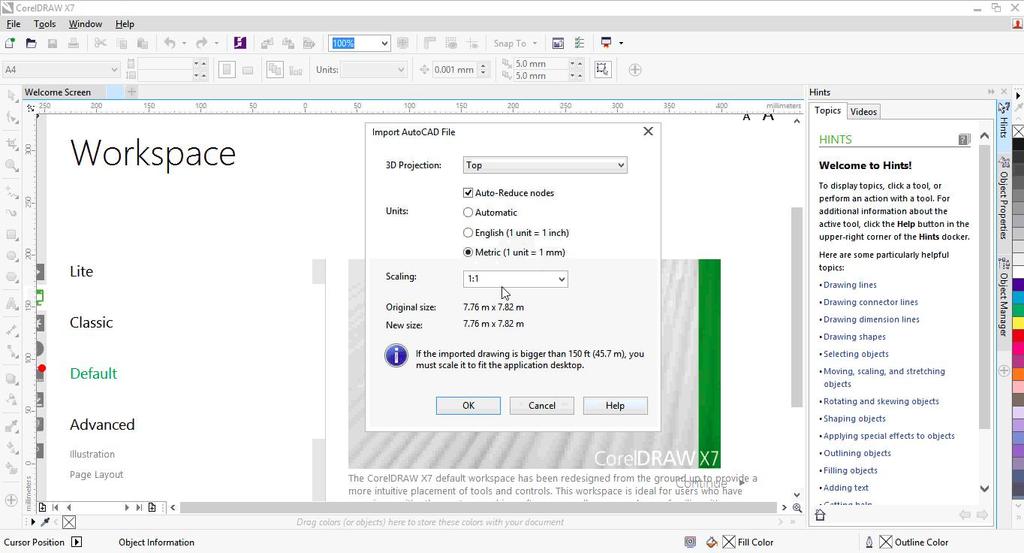Screen dimensions: 1024x553
Task: Open the Application Launcher dropdown arrow
Action: tap(621, 43)
